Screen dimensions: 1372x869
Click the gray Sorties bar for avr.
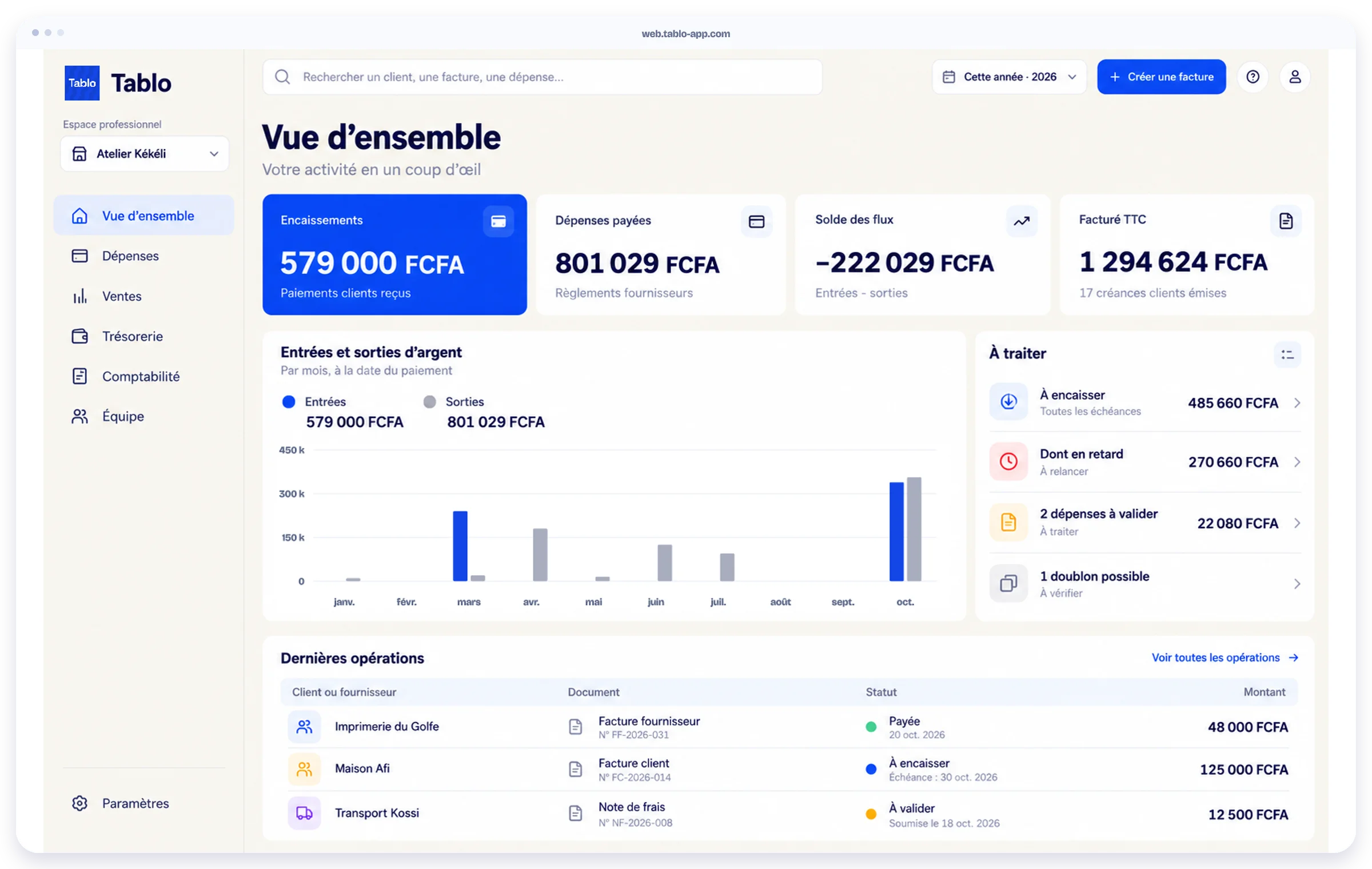540,555
